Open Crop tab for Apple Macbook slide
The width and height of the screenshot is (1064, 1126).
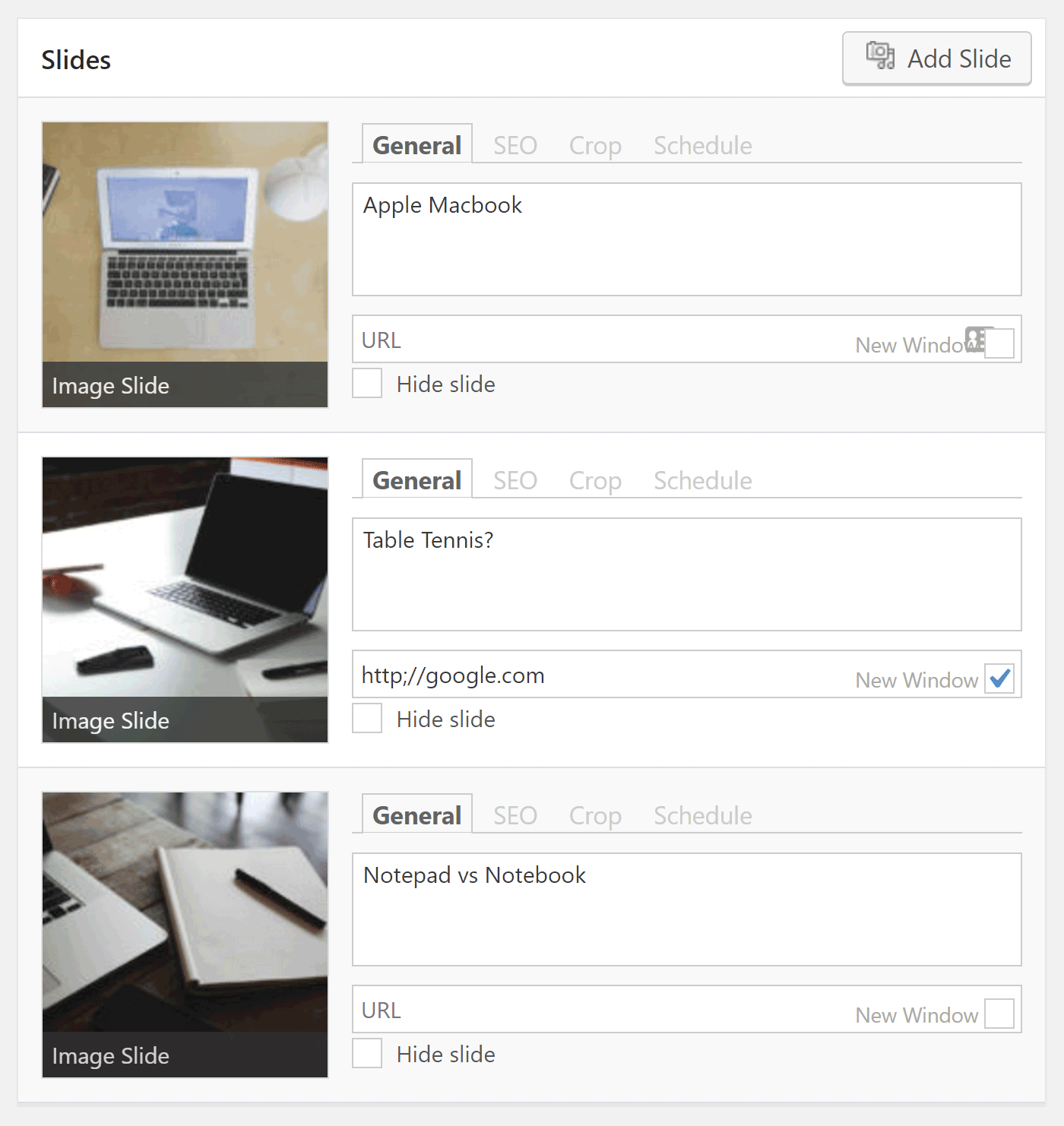[595, 145]
